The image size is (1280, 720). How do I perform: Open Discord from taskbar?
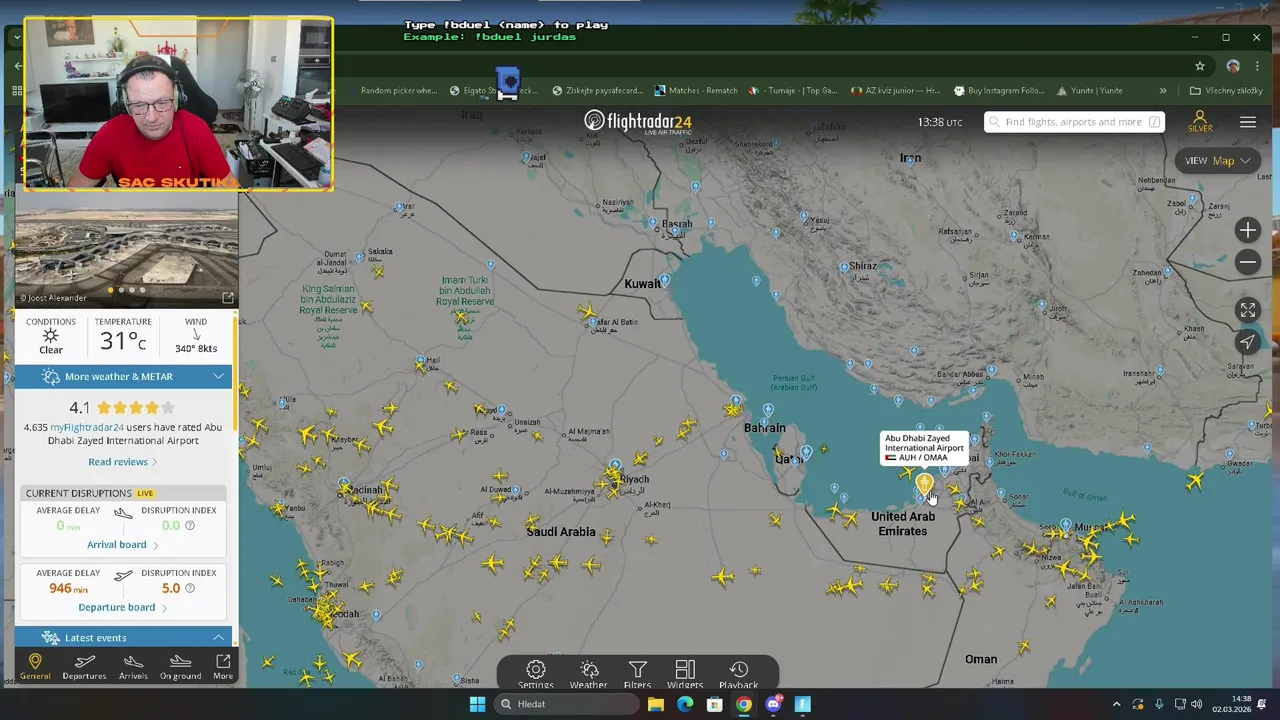tap(773, 704)
